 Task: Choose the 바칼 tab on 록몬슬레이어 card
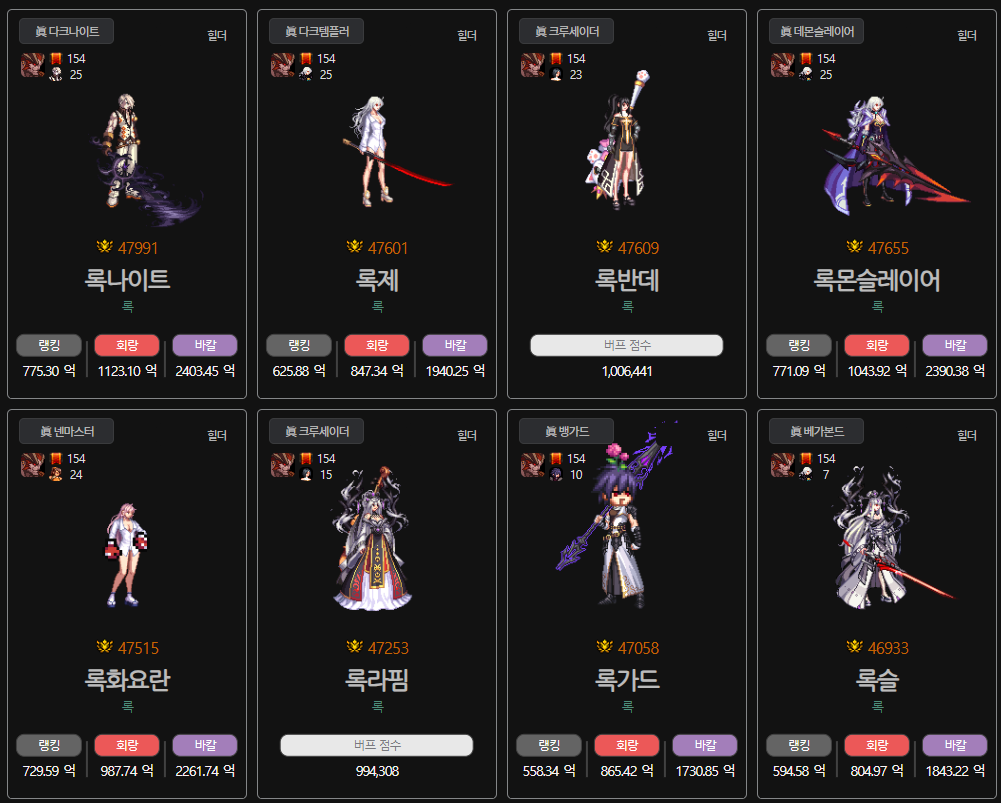tap(955, 345)
